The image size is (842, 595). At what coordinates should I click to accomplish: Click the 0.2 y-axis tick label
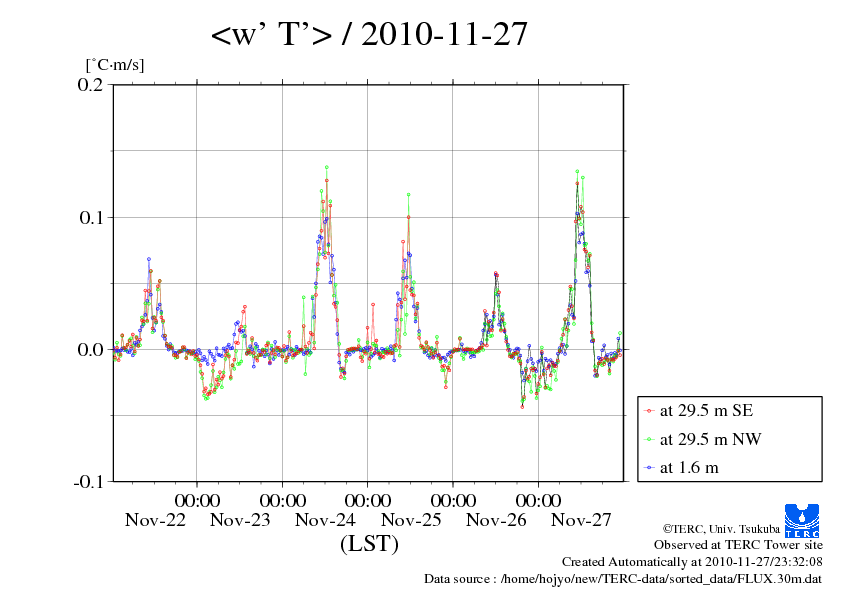tap(90, 84)
